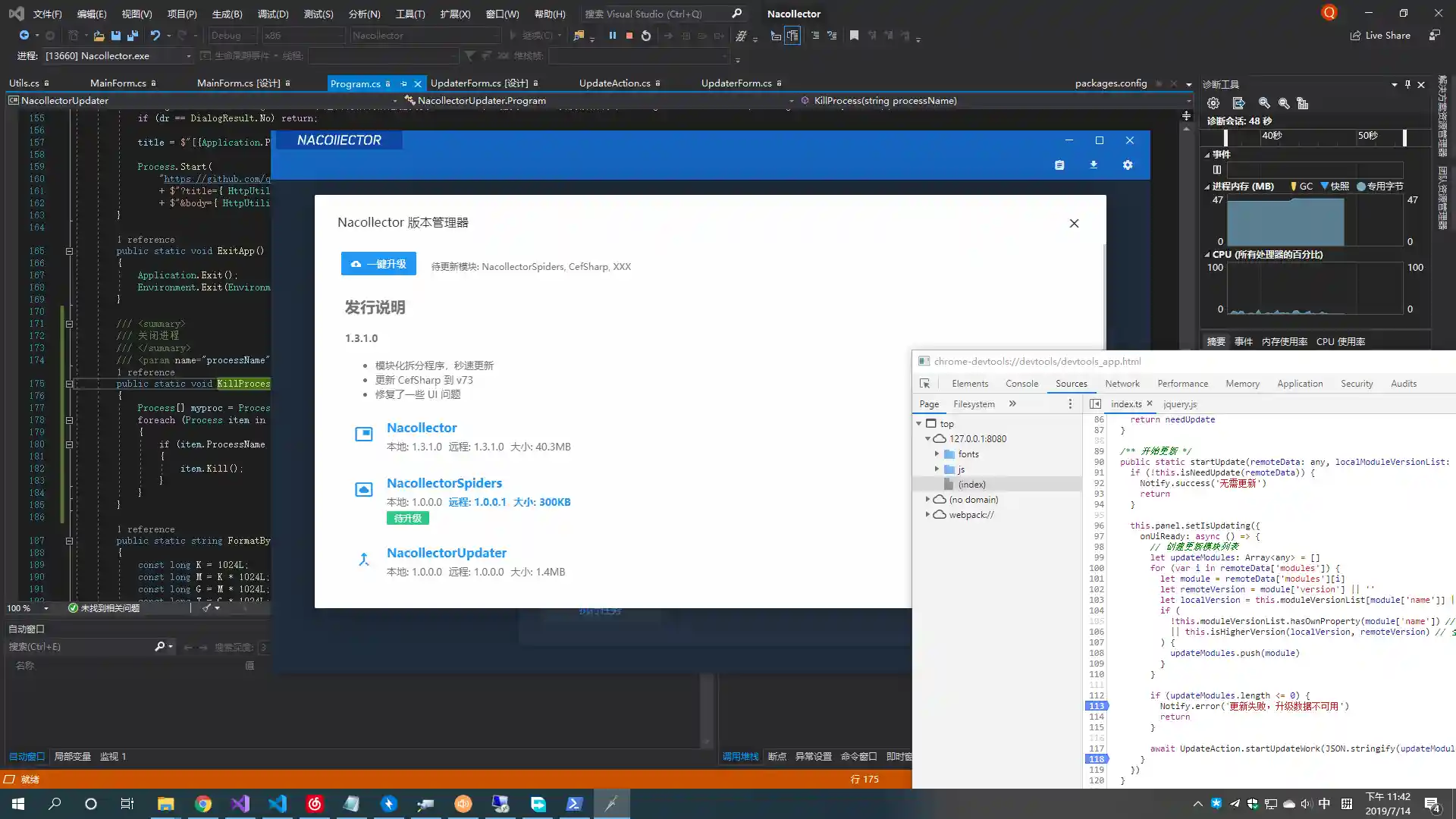The height and width of the screenshot is (819, 1456).
Task: Toggle breakpoint on line 118 in index.ts
Action: [x=1097, y=759]
